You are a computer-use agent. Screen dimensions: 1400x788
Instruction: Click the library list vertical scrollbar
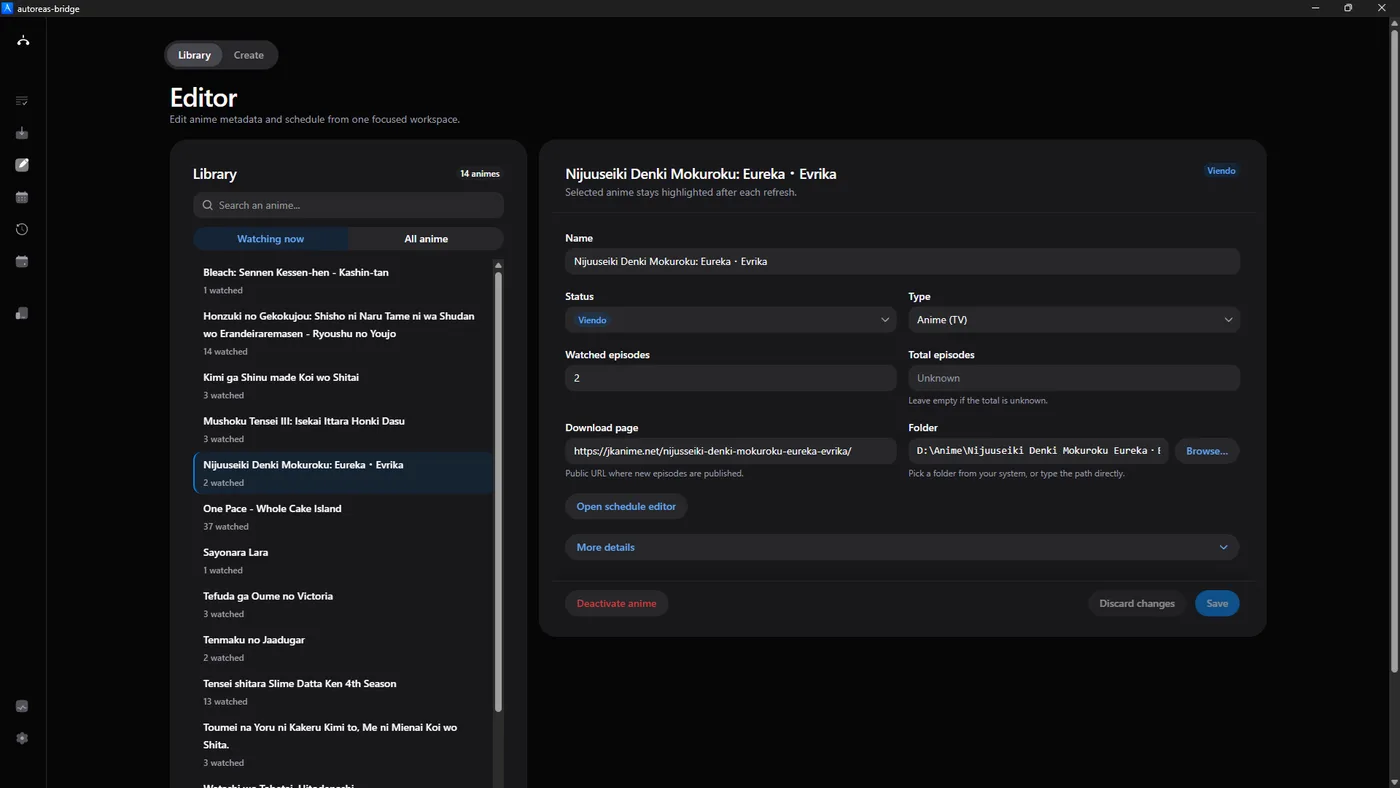click(x=498, y=491)
